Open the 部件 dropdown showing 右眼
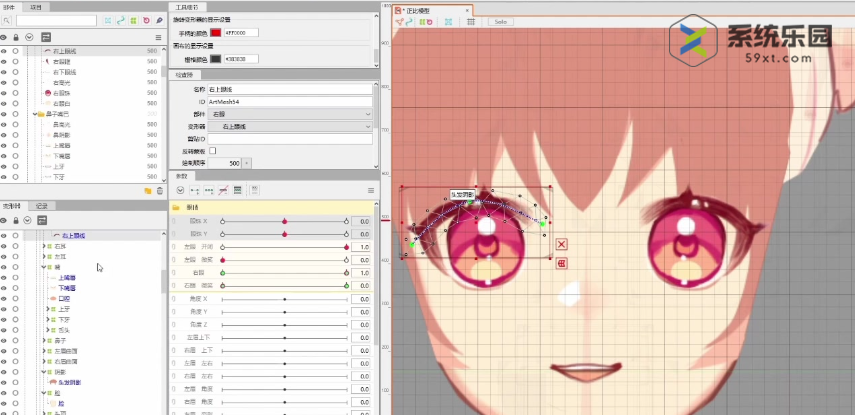Image resolution: width=855 pixels, height=415 pixels. (x=290, y=114)
